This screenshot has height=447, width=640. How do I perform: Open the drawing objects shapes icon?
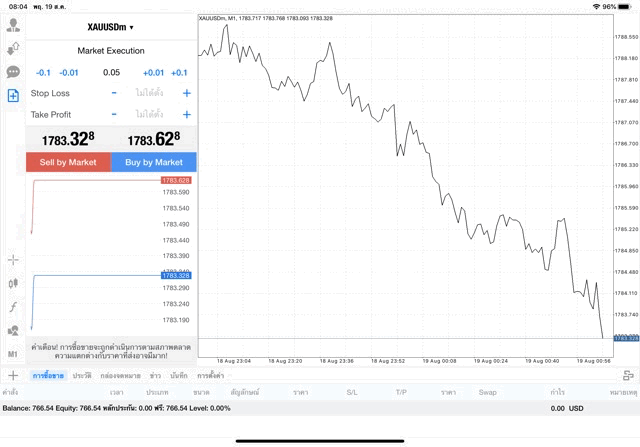tap(13, 330)
